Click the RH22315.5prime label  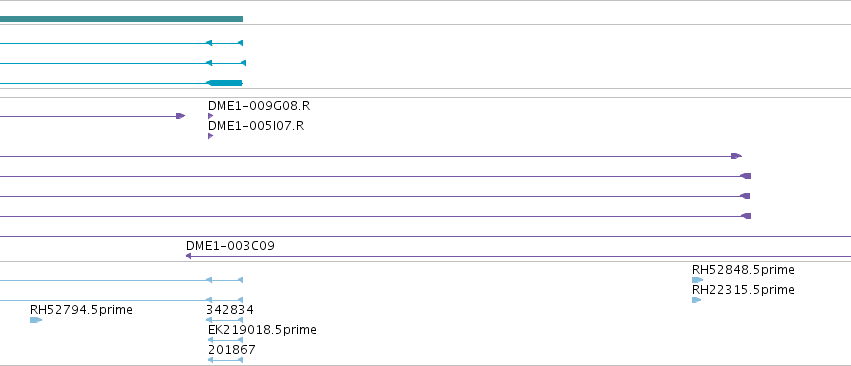pos(743,290)
